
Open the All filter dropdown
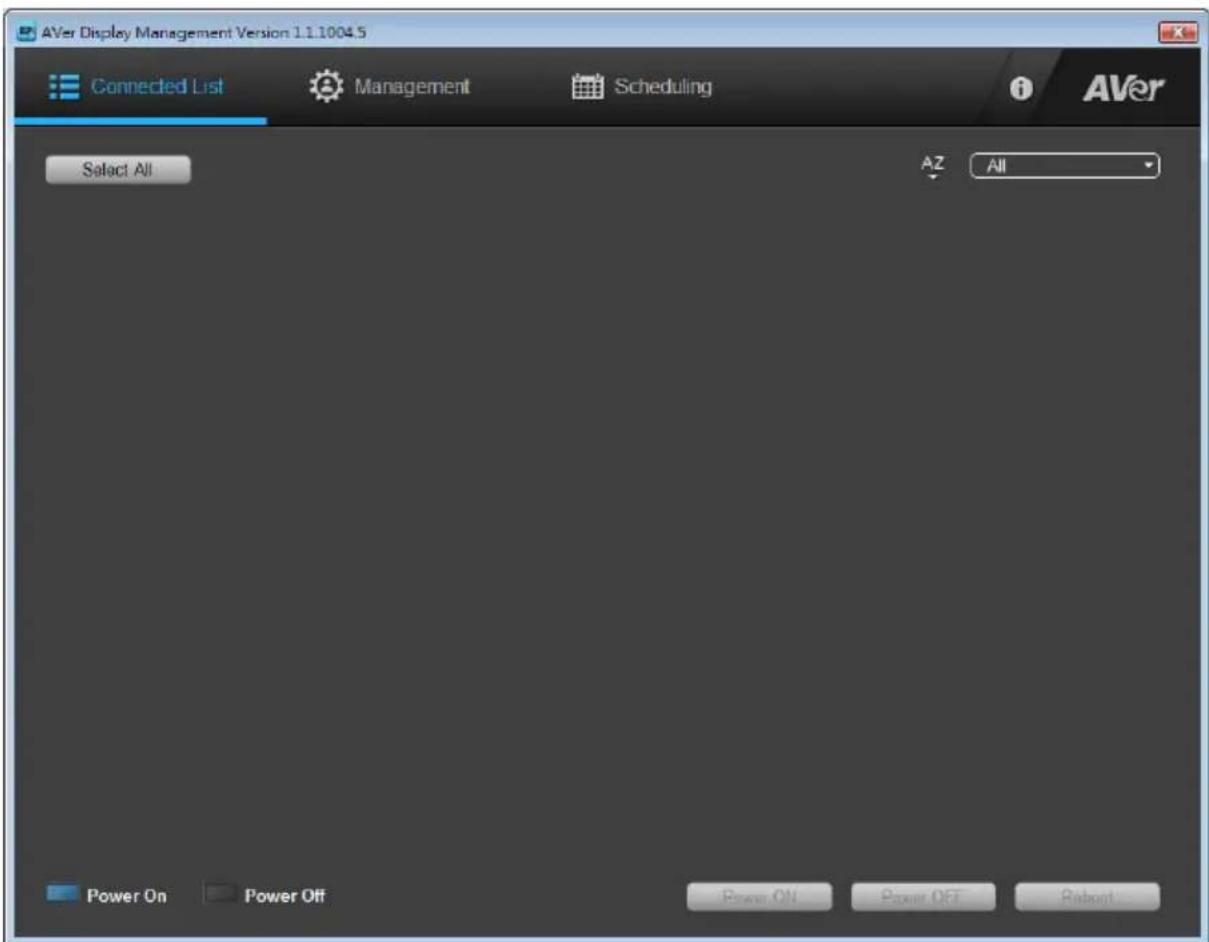point(1065,167)
